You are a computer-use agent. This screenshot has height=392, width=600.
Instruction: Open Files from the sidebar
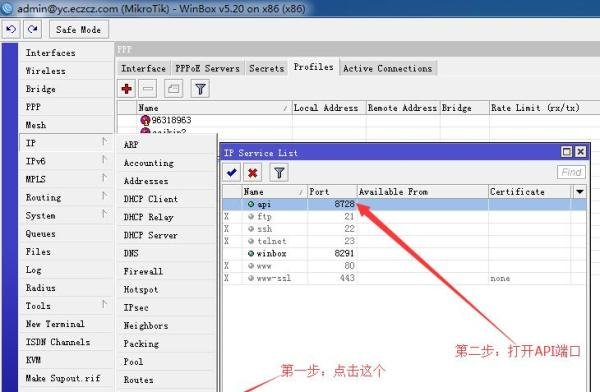point(66,252)
